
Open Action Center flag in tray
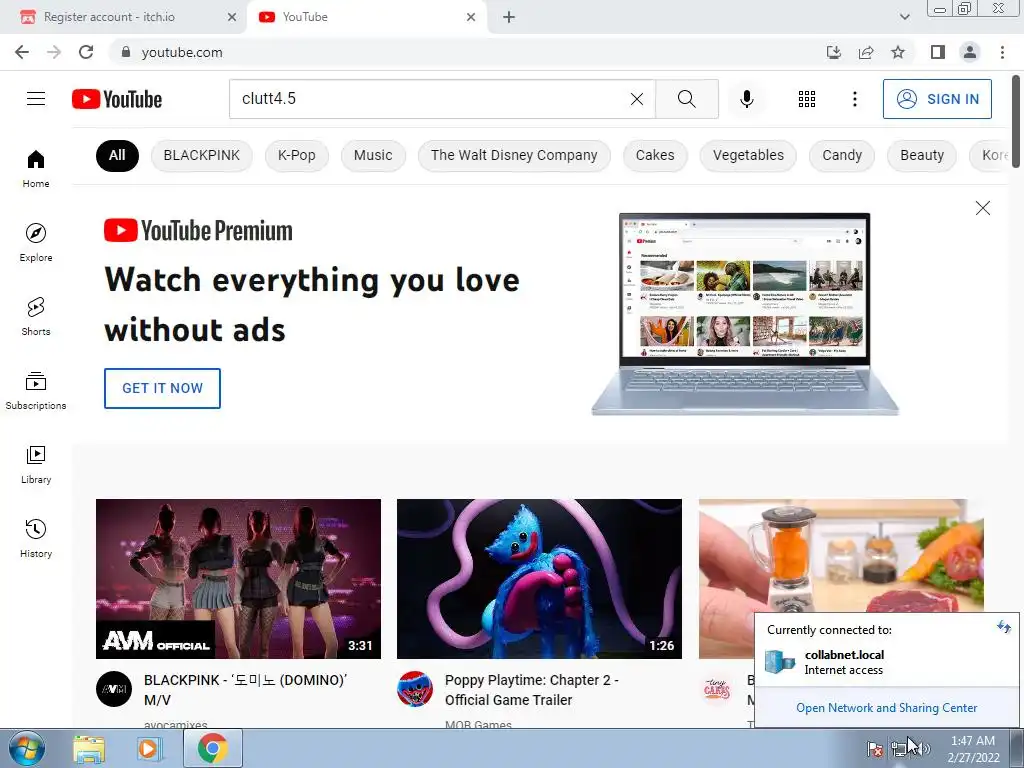[x=874, y=748]
